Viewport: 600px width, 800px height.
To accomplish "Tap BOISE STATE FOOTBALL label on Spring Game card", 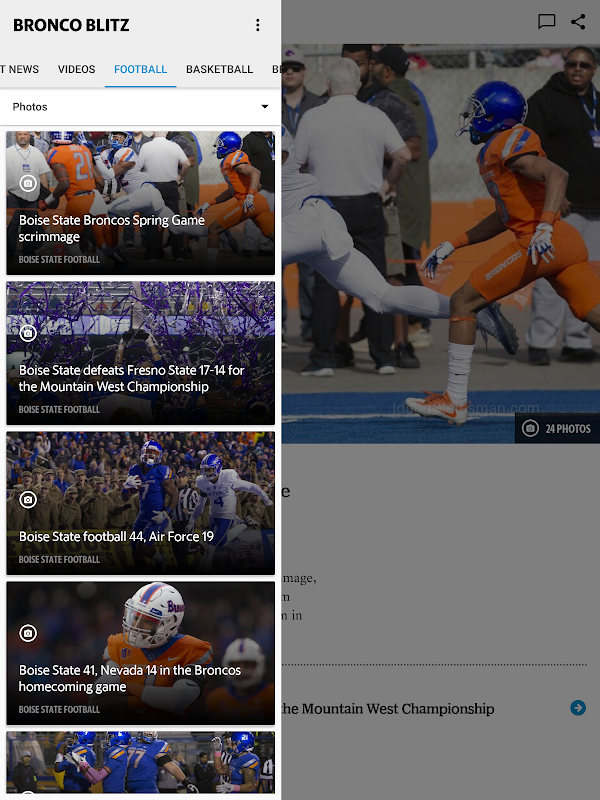I will click(59, 259).
